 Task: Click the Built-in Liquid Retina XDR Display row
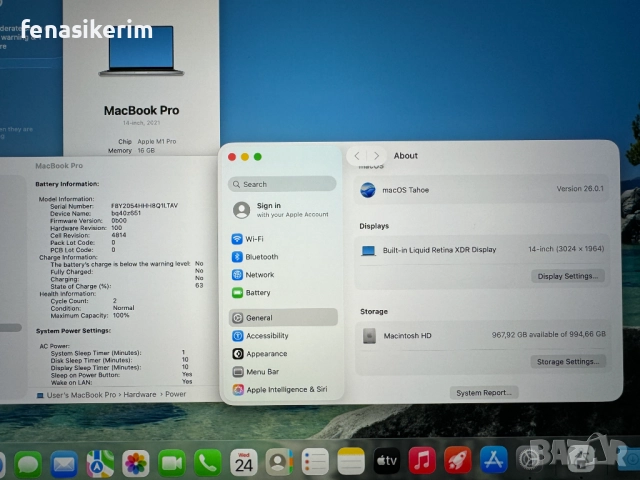[x=482, y=249]
